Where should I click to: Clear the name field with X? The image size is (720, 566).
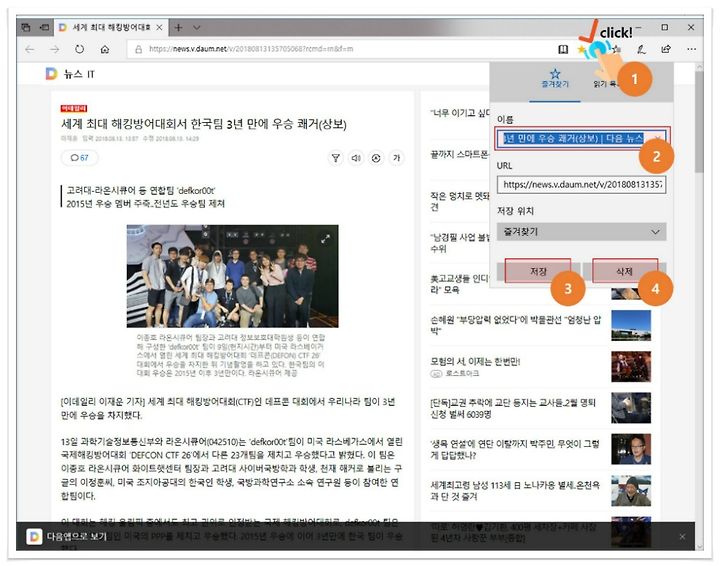pyautogui.click(x=658, y=138)
